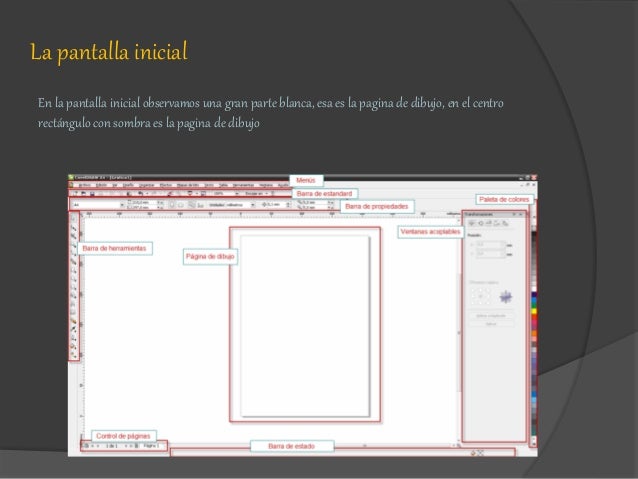Open the Ver menu
The width and height of the screenshot is (638, 479).
114,185
